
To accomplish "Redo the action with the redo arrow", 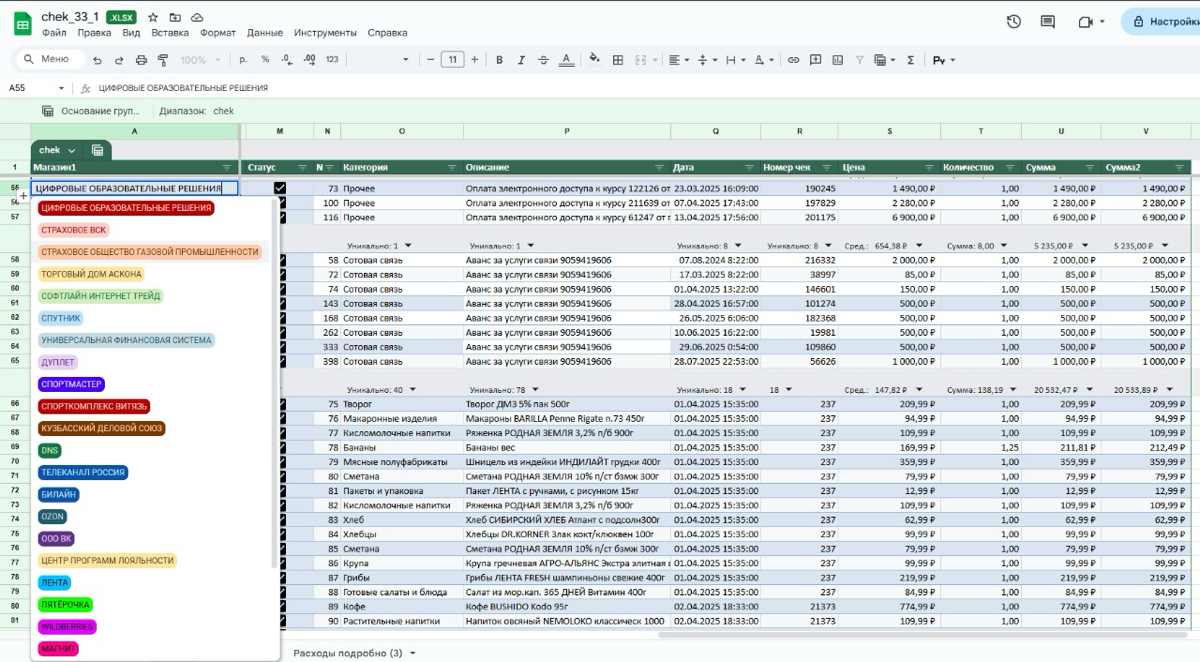I will (118, 60).
